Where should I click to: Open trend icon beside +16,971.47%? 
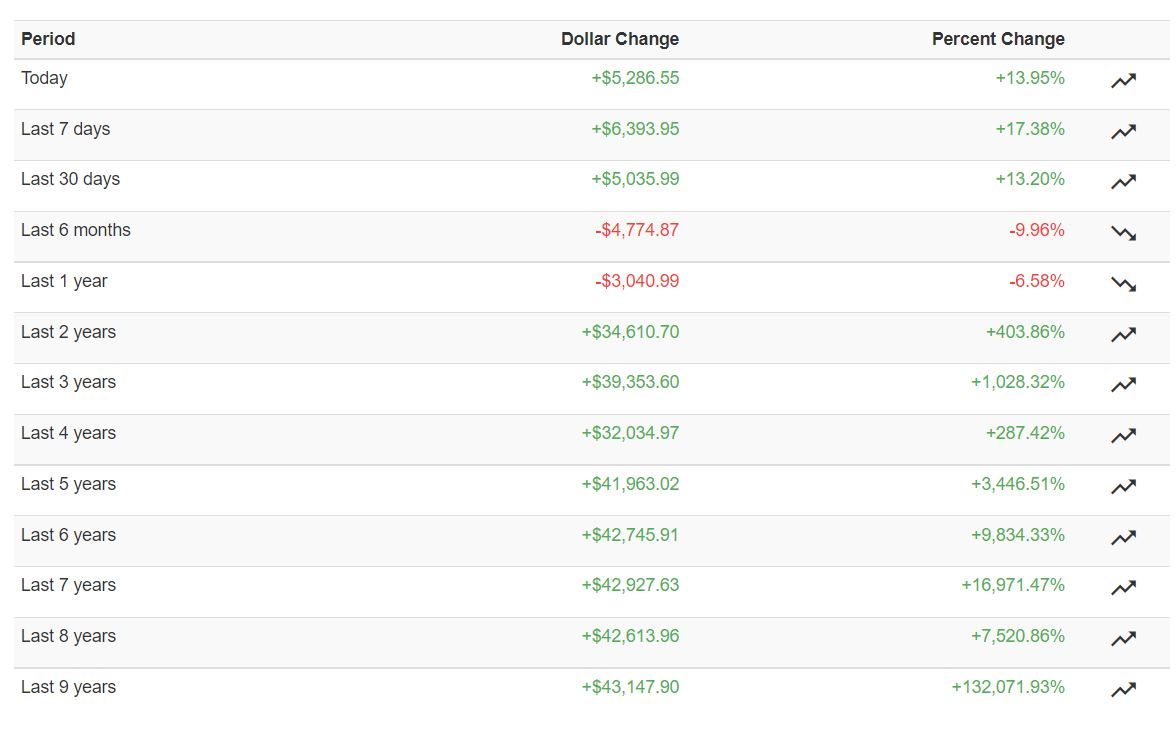click(1123, 588)
